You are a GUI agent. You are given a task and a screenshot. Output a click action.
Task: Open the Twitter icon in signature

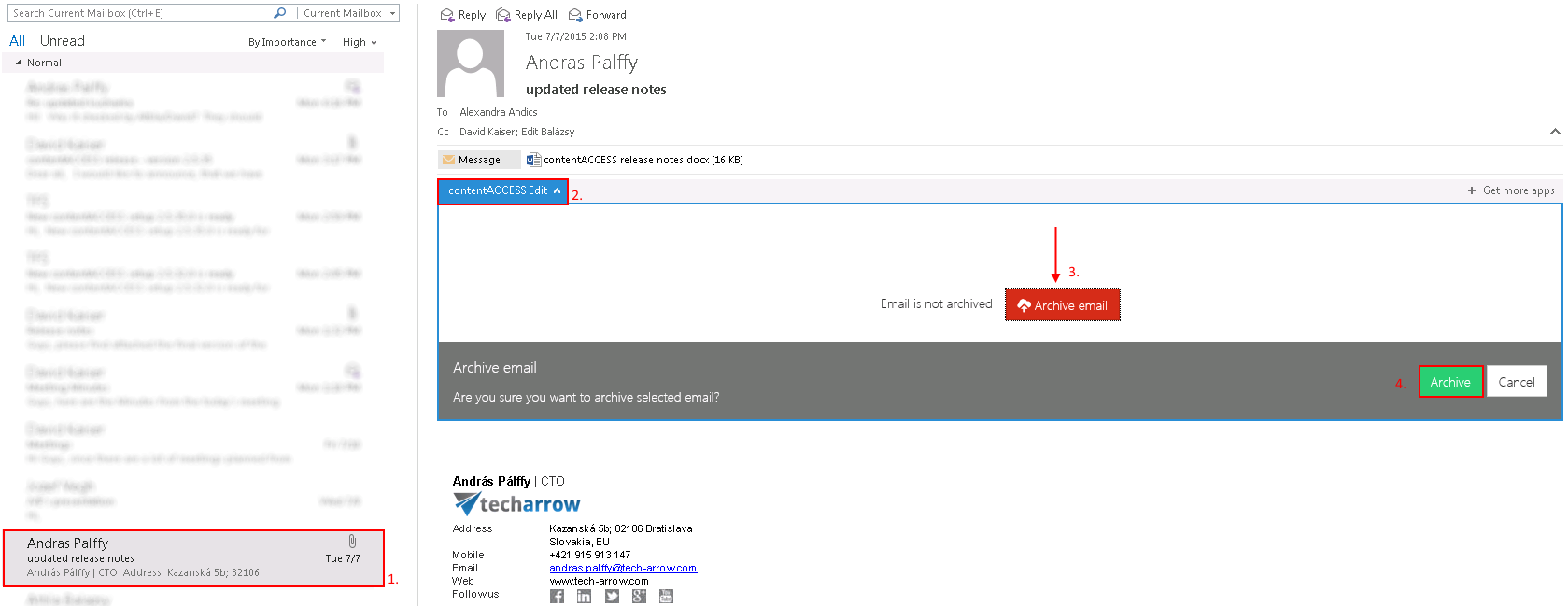pyautogui.click(x=612, y=596)
